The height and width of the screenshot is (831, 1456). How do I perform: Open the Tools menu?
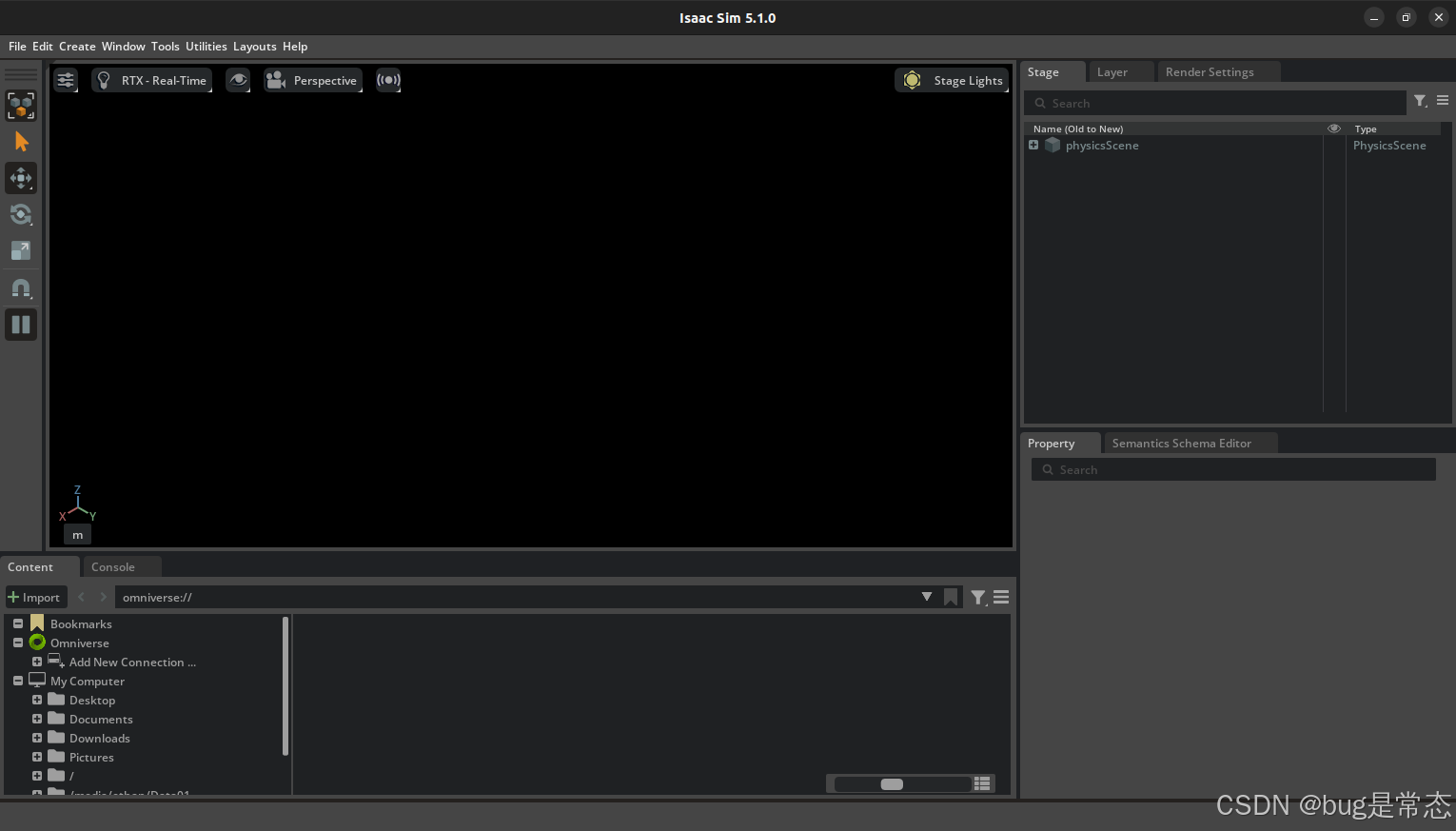click(165, 47)
